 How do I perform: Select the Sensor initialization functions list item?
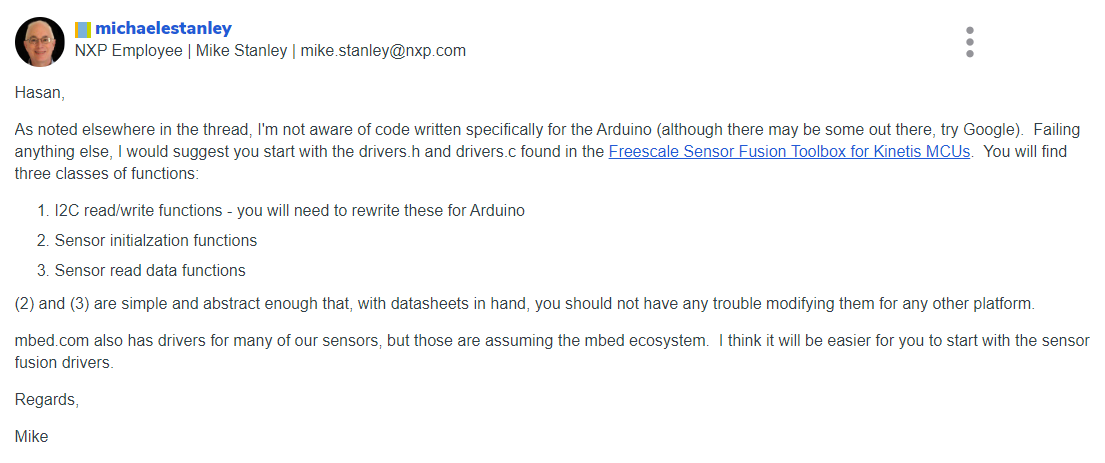pos(155,240)
